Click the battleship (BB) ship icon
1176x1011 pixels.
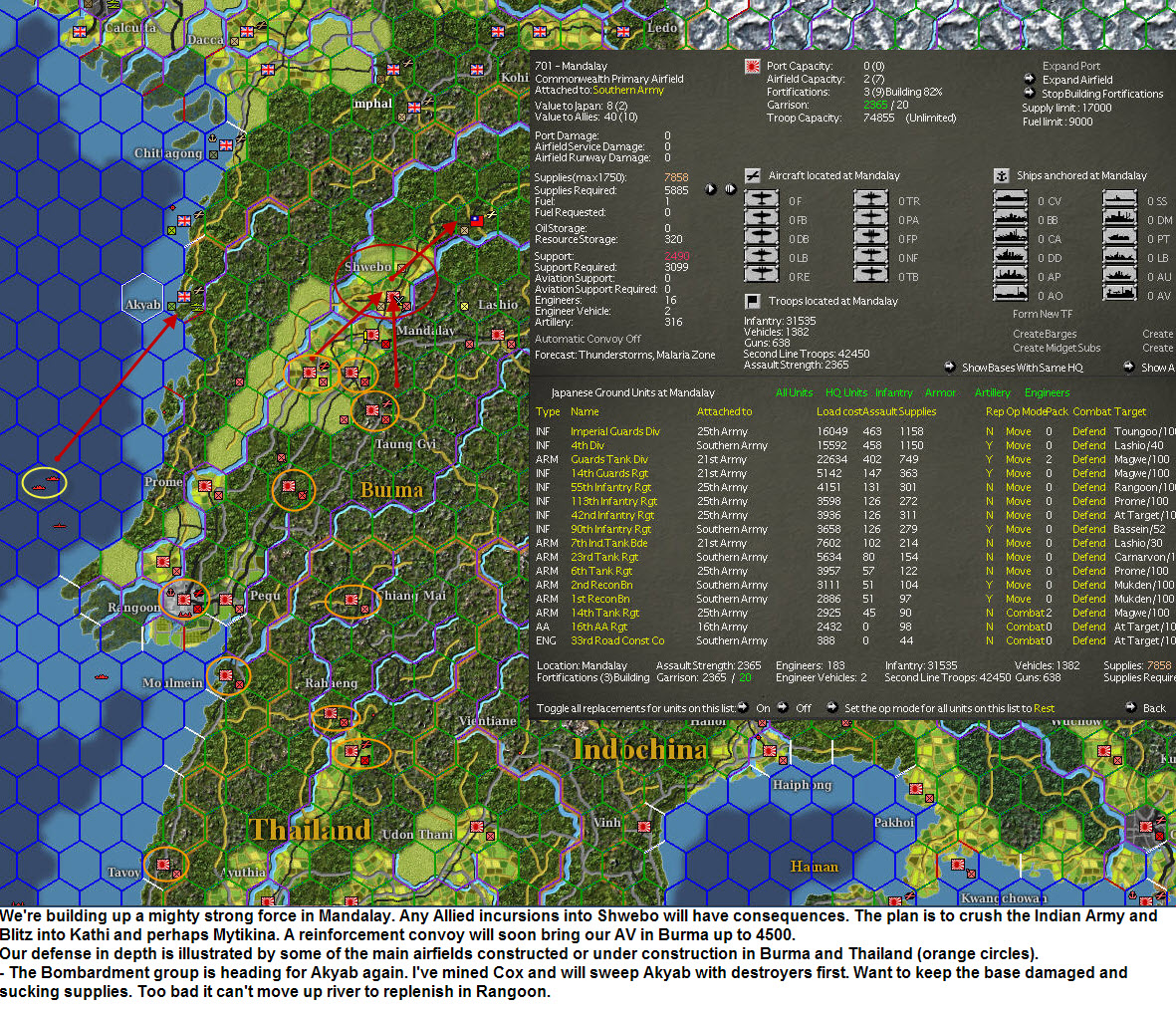(1011, 218)
